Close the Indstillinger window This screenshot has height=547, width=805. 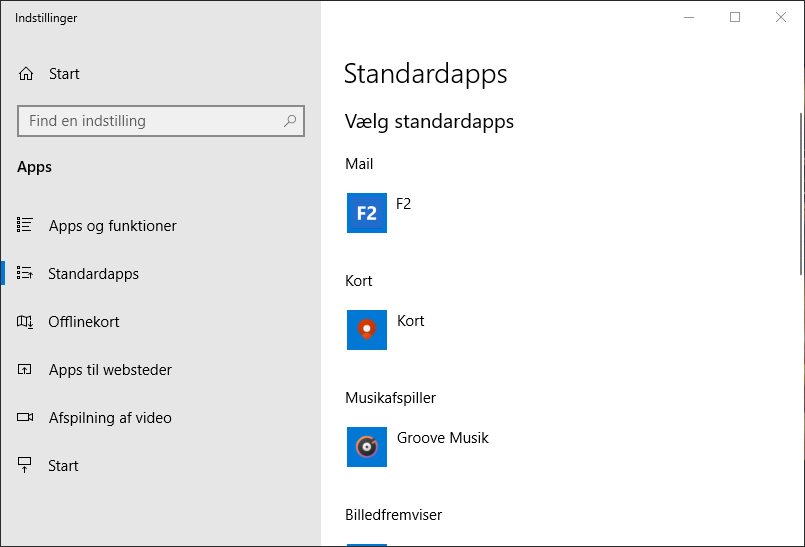pyautogui.click(x=781, y=17)
